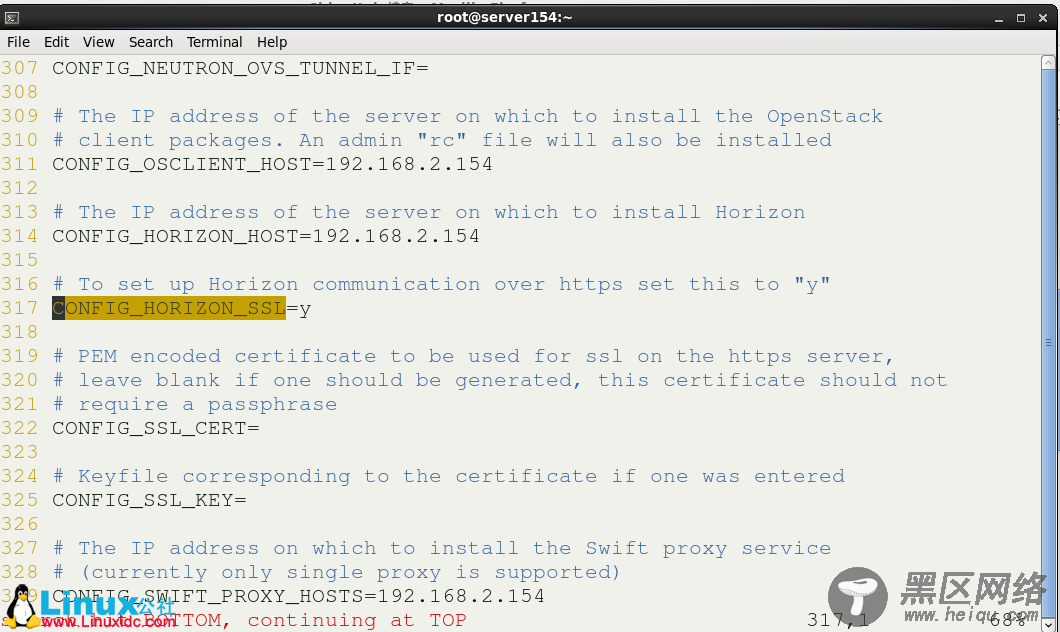Viewport: 1060px width, 632px height.
Task: Minimize the root@server154 terminal window
Action: tap(998, 18)
